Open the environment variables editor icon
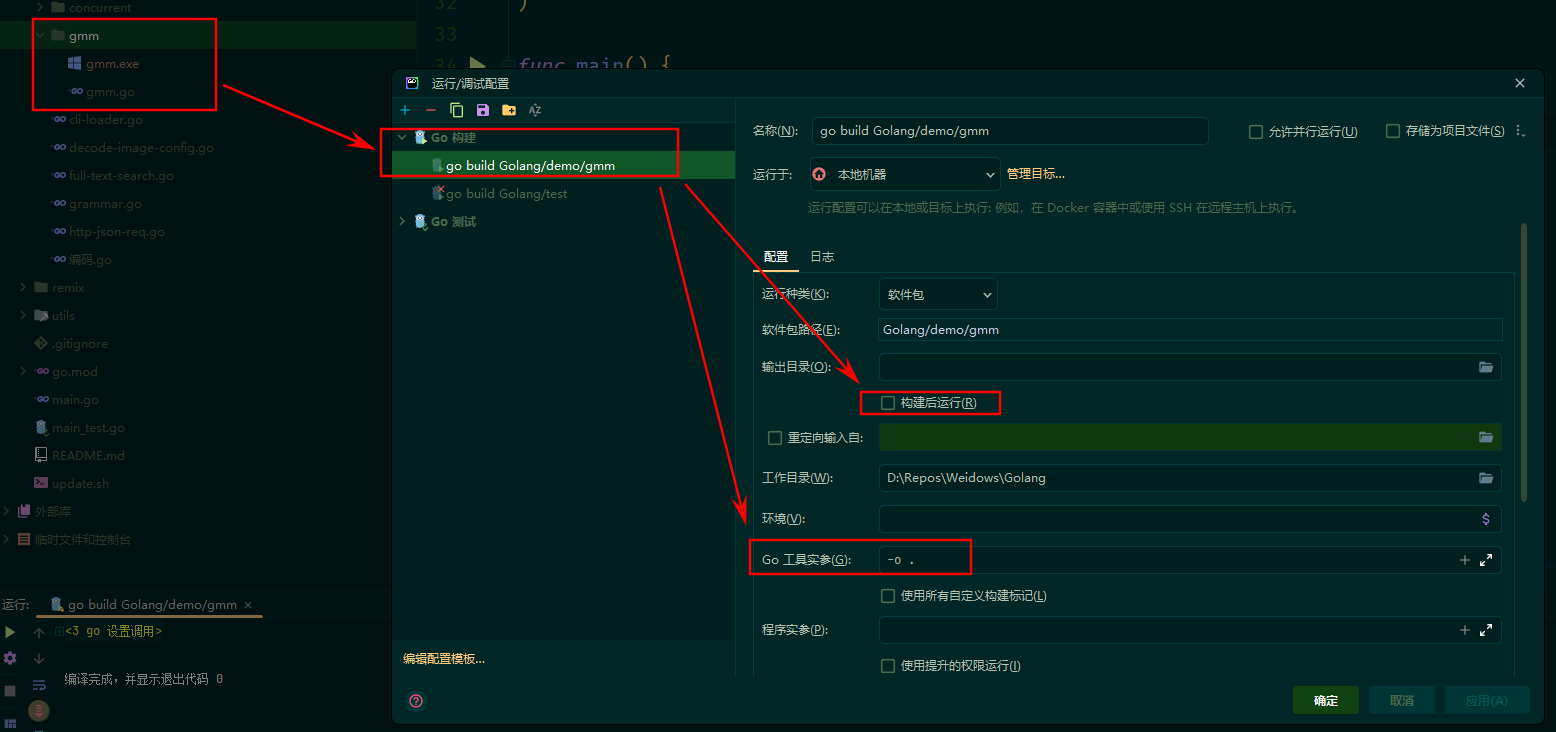Image resolution: width=1556 pixels, height=732 pixels. [x=1486, y=519]
